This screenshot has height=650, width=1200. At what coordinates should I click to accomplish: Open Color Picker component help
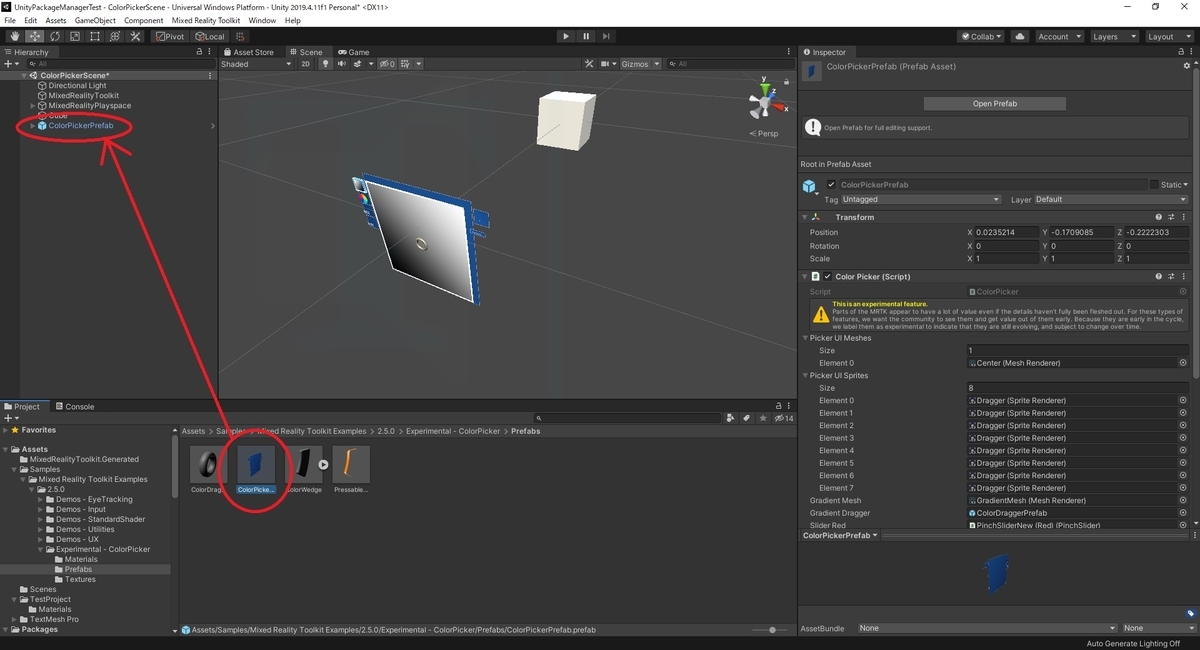click(1159, 277)
